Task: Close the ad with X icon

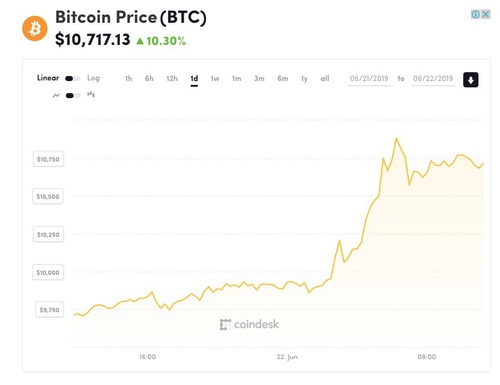Action: (486, 14)
